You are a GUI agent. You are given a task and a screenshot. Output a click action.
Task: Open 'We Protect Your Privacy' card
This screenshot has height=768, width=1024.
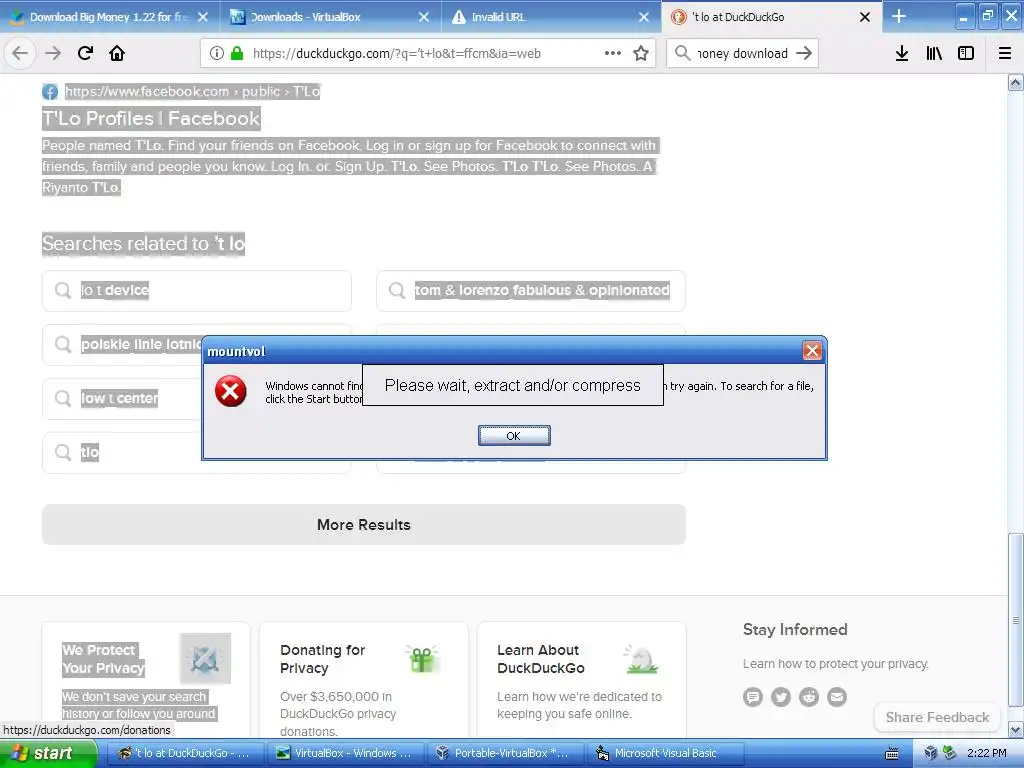click(x=146, y=679)
